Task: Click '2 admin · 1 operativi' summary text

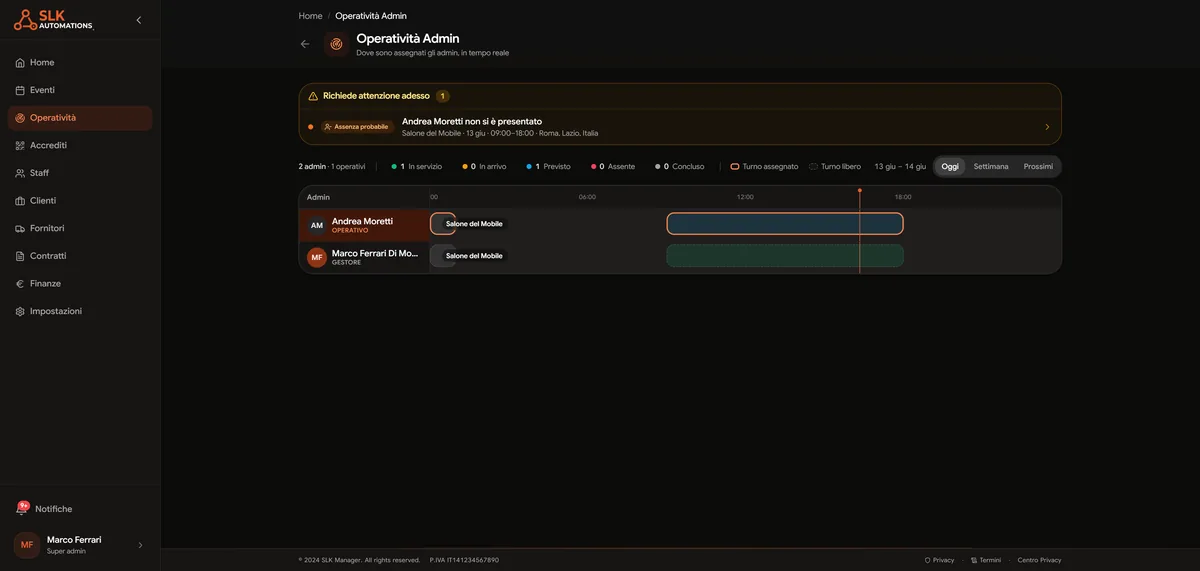Action: point(332,166)
